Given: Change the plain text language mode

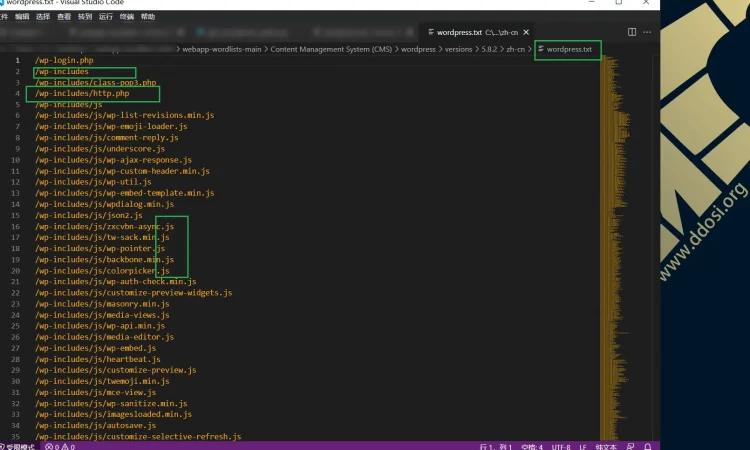Looking at the screenshot, I should [606, 447].
